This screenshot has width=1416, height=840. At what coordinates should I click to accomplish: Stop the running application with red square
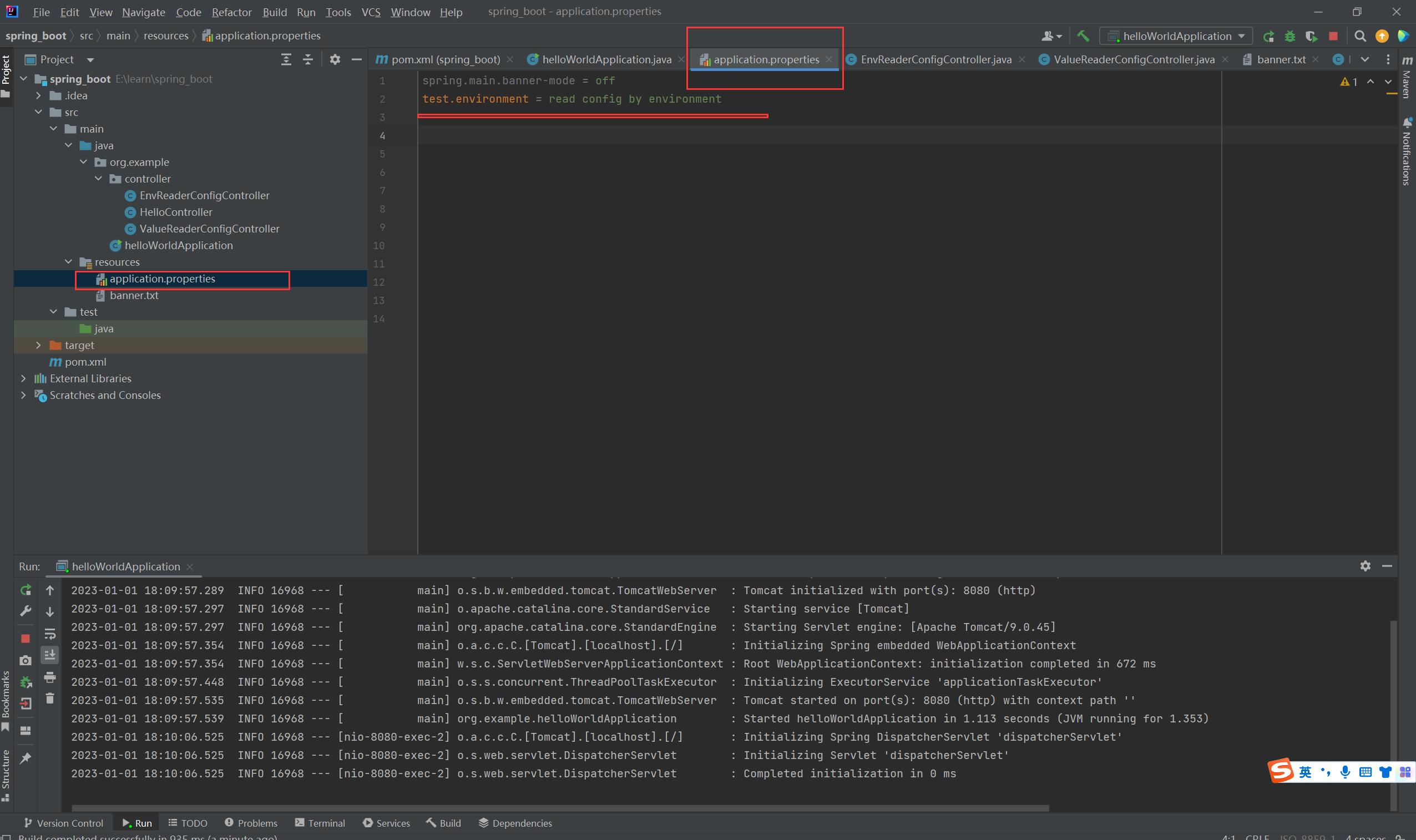1333,36
